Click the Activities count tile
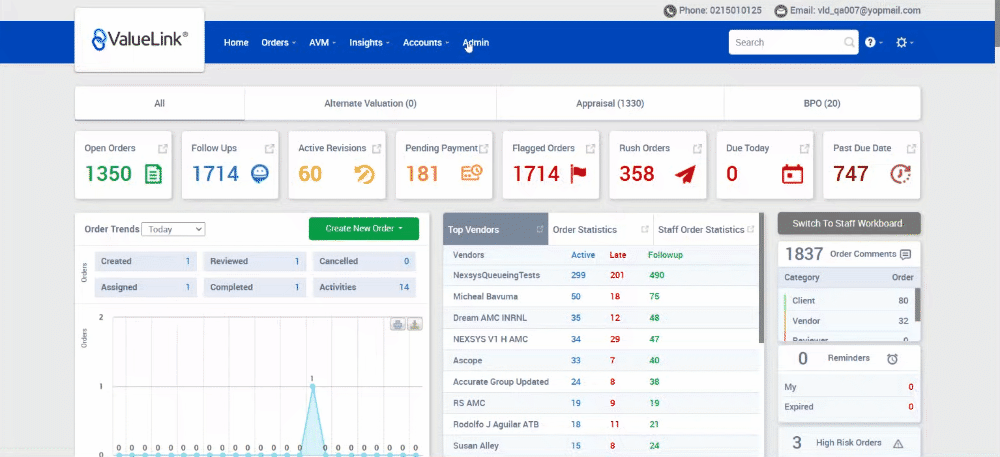The height and width of the screenshot is (457, 1000). pyautogui.click(x=364, y=287)
